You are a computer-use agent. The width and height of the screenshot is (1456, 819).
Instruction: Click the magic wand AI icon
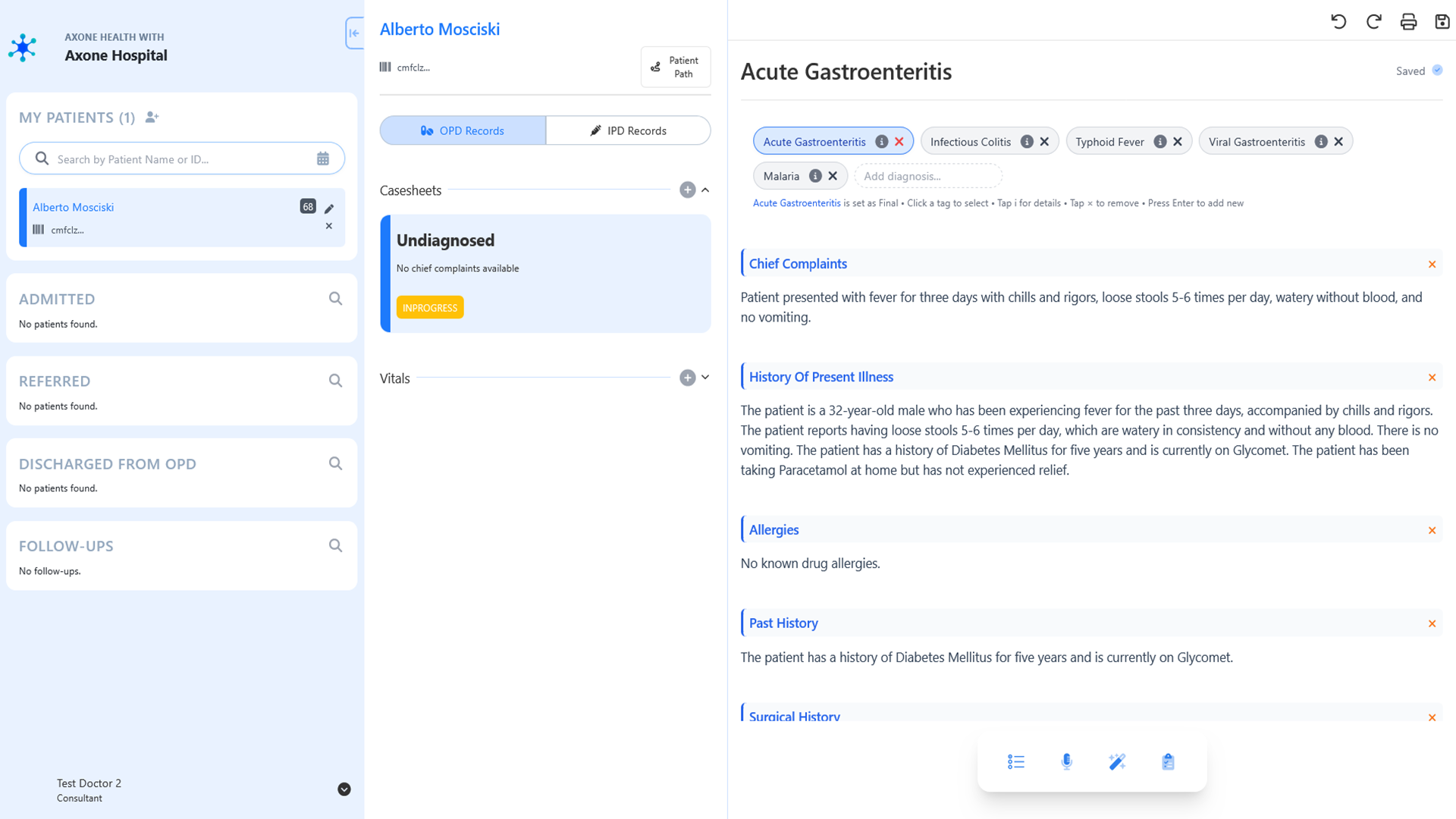(1117, 761)
